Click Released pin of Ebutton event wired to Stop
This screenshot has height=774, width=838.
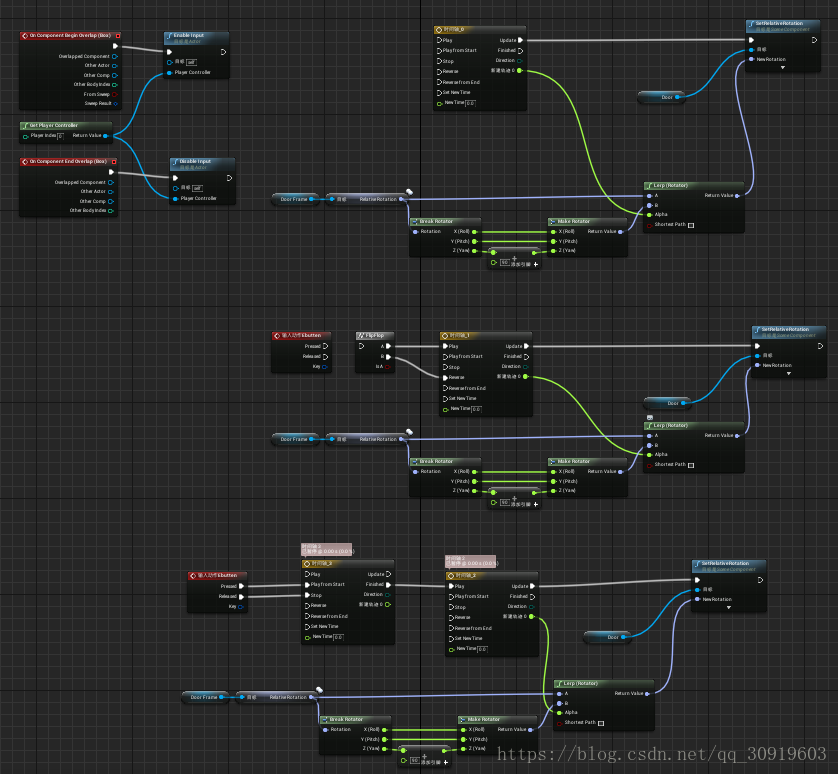point(241,597)
